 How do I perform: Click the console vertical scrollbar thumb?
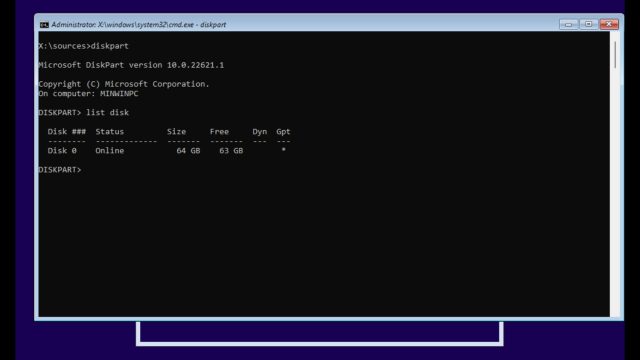[615, 54]
